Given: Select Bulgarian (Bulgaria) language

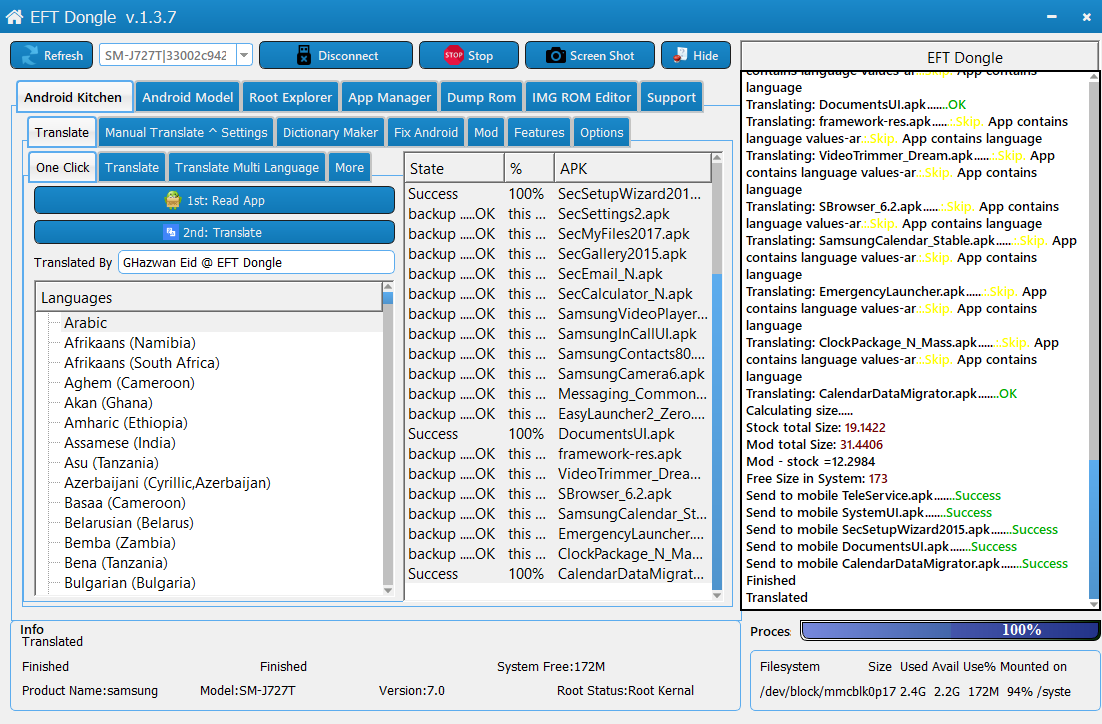Looking at the screenshot, I should pos(130,583).
